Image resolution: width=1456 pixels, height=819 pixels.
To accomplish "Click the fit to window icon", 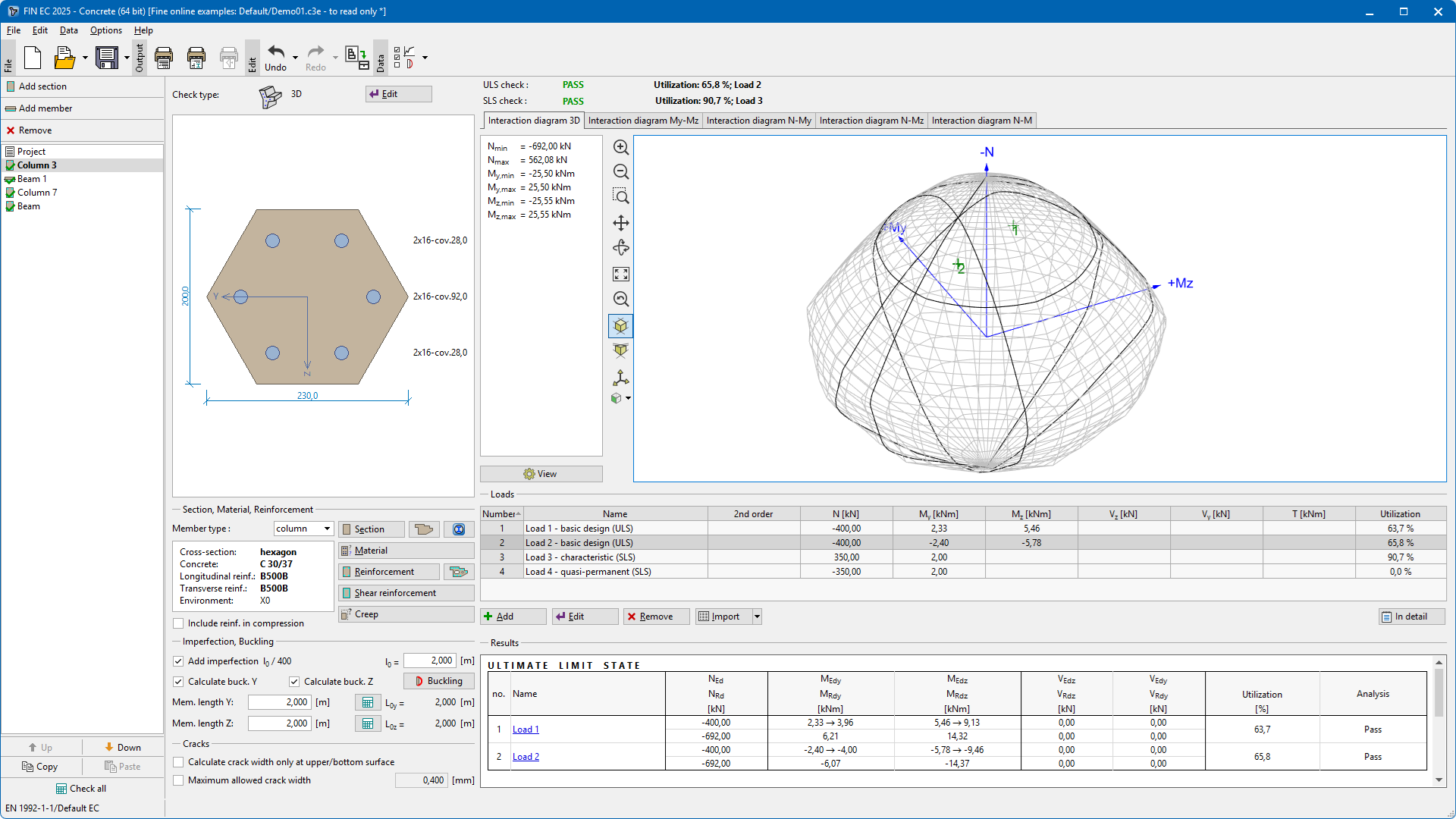I will coord(620,274).
